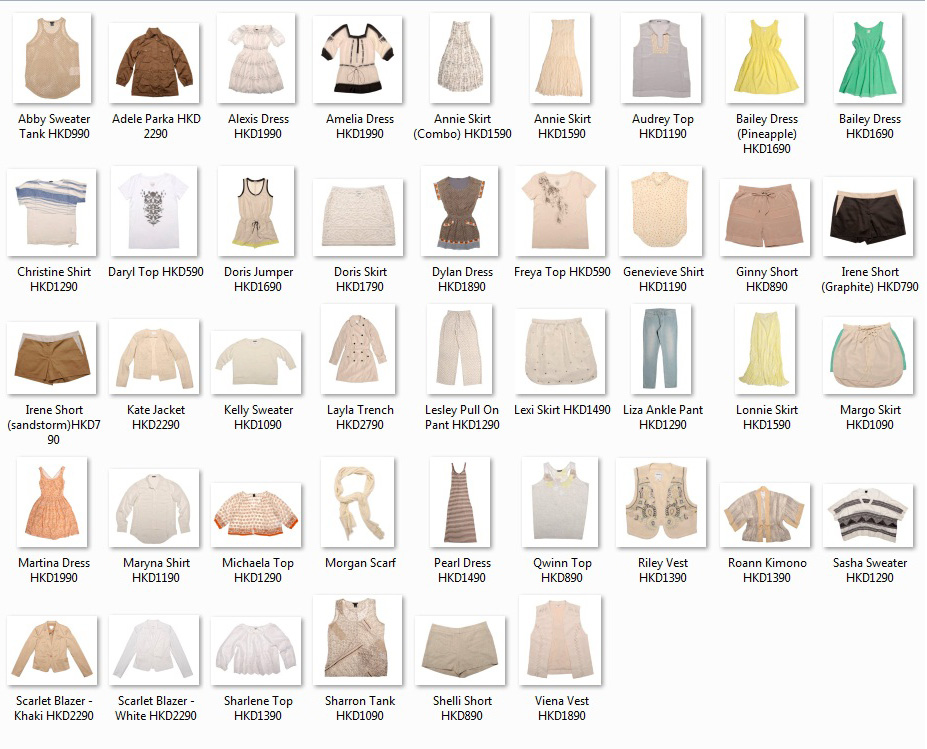Viewport: 927px width, 749px height.
Task: Choose the Genevieve Shirt thumbnail
Action: click(x=661, y=211)
